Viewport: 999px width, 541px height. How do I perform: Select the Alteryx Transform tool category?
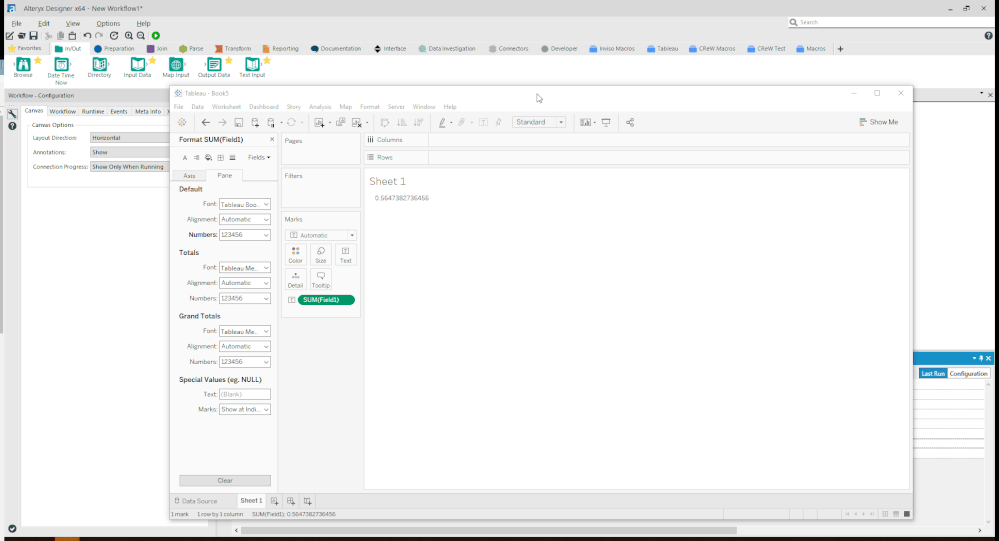point(233,48)
